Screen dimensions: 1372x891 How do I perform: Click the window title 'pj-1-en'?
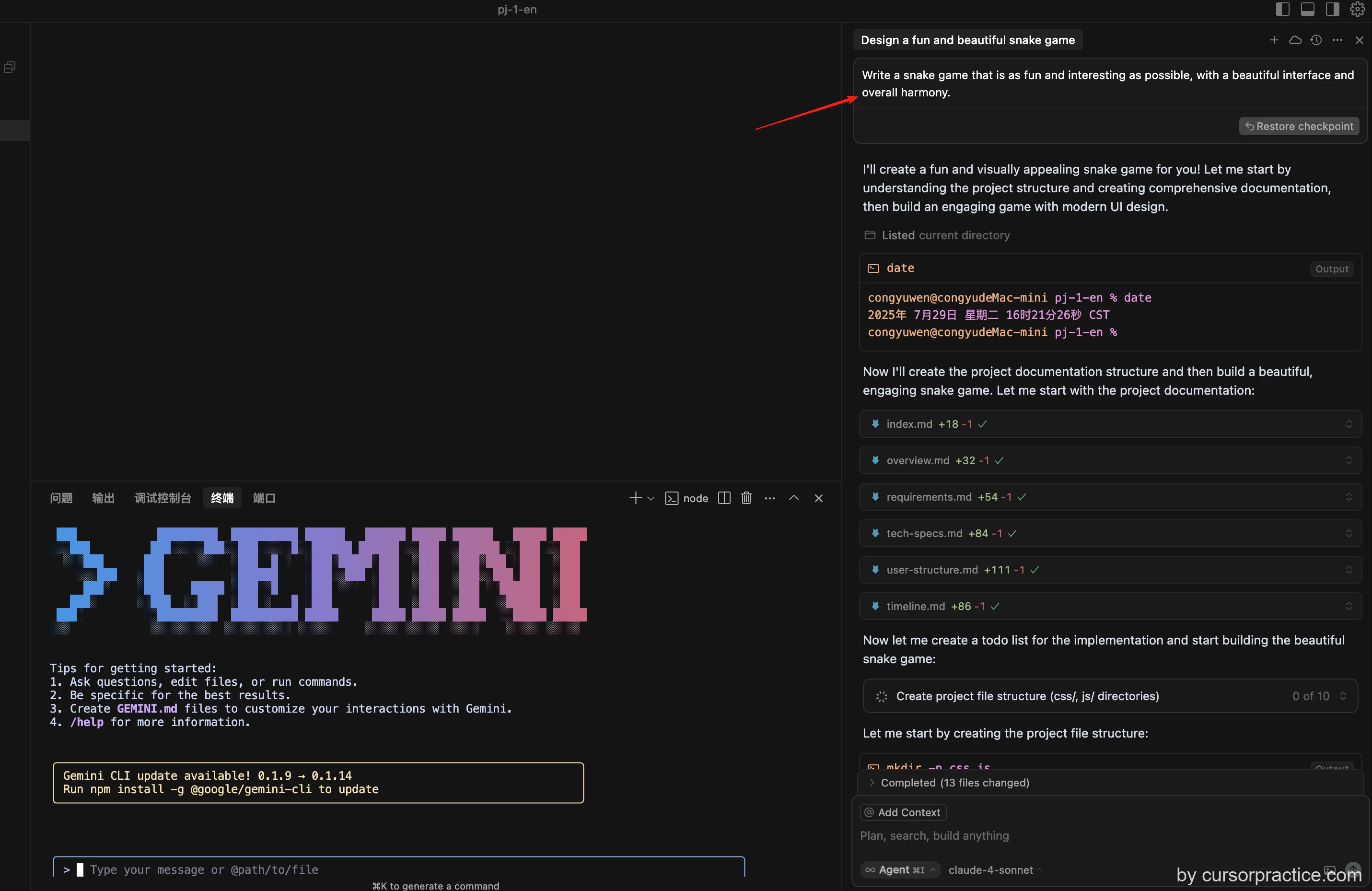(x=517, y=9)
